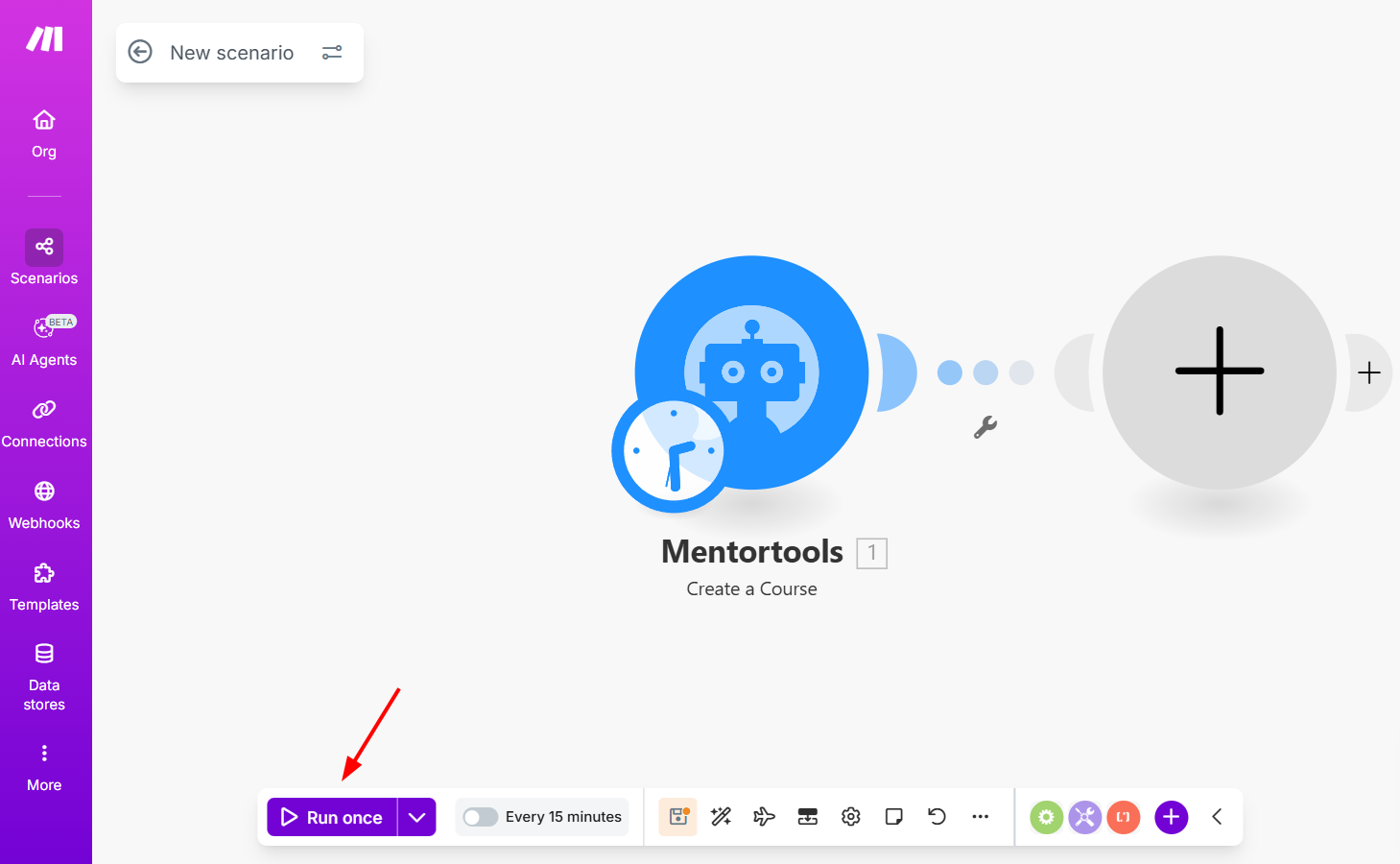Click the airplane Explain flow icon
This screenshot has height=864, width=1400.
click(x=764, y=817)
